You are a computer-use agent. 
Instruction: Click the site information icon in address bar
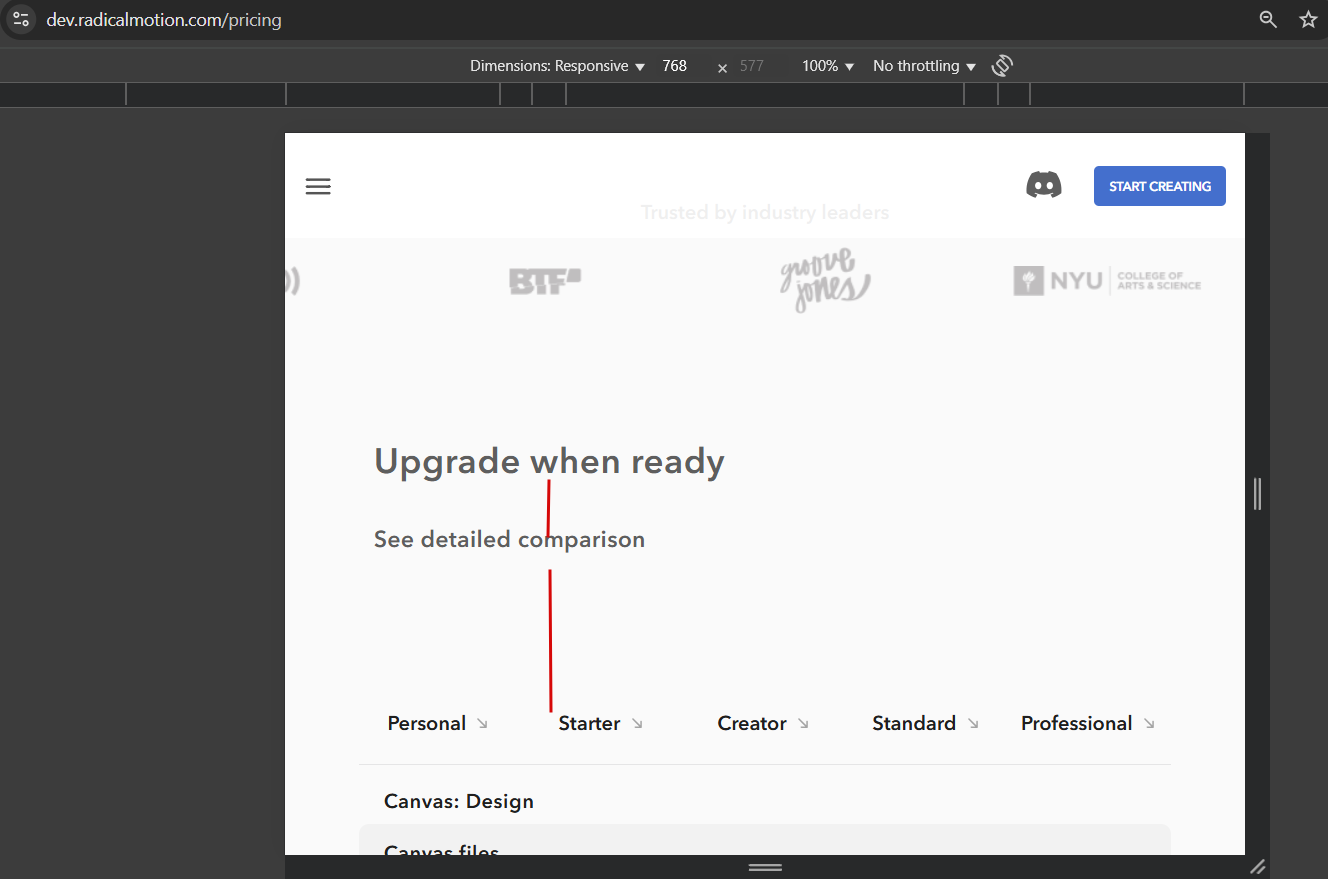[x=21, y=19]
